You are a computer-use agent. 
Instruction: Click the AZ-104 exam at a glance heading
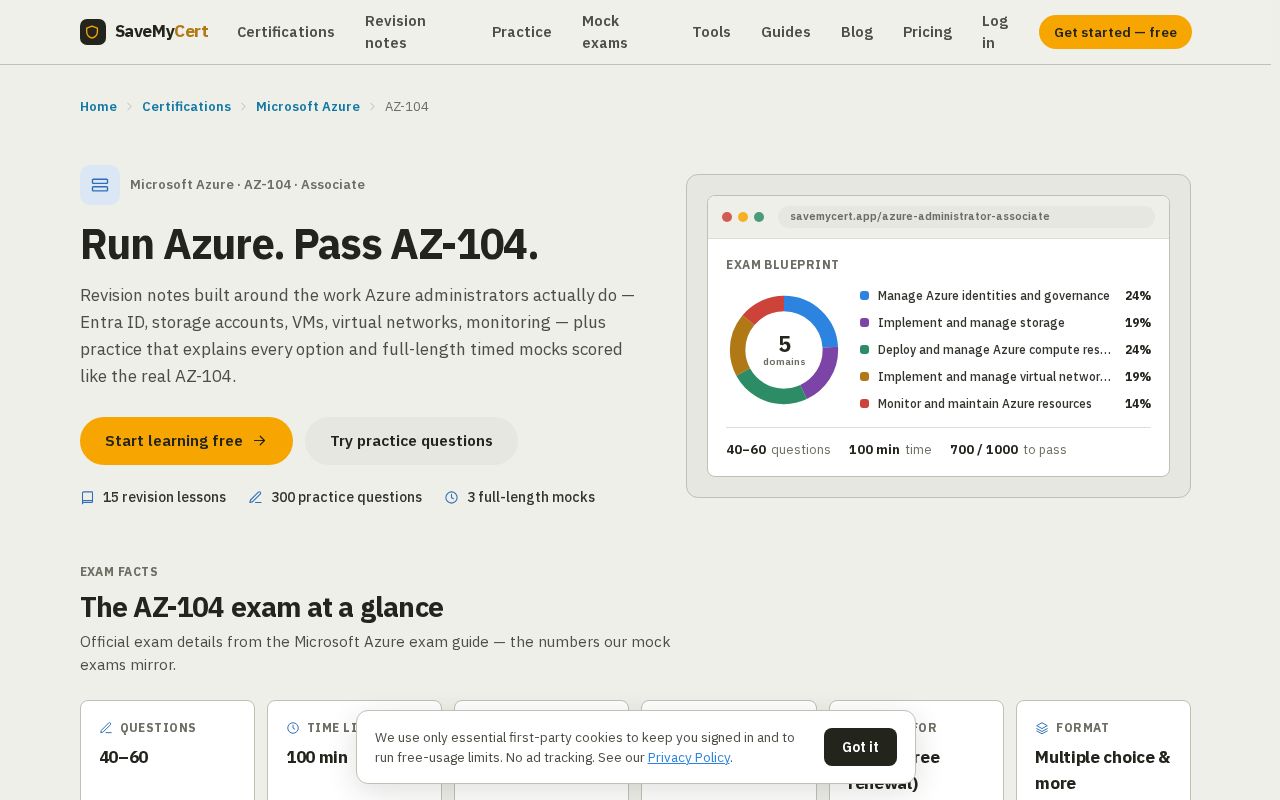(262, 608)
